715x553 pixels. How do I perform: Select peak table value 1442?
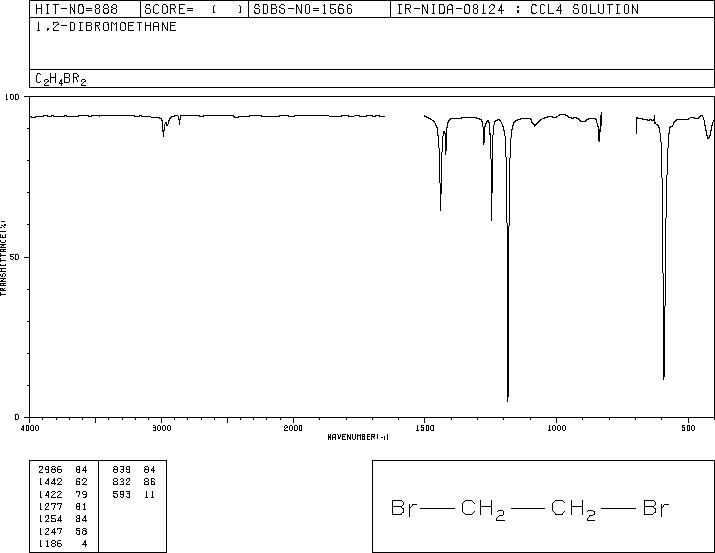click(50, 481)
